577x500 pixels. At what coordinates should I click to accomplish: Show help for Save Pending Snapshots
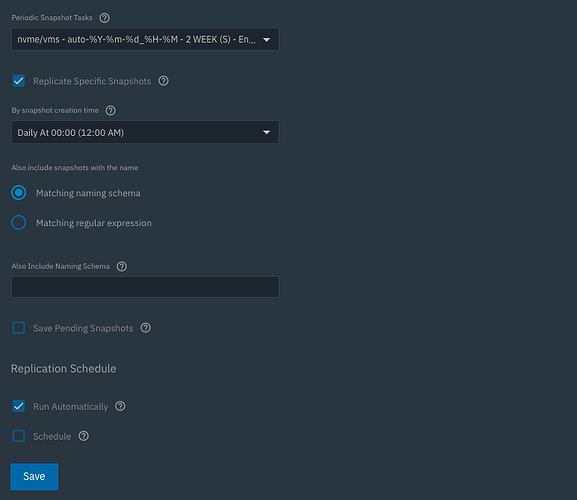tap(146, 328)
